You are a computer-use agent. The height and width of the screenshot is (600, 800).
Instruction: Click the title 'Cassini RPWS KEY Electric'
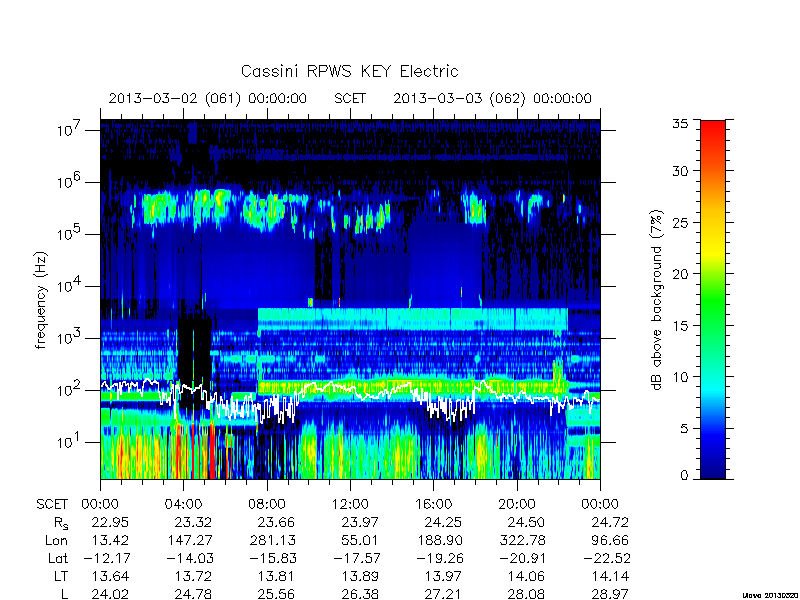tap(349, 71)
